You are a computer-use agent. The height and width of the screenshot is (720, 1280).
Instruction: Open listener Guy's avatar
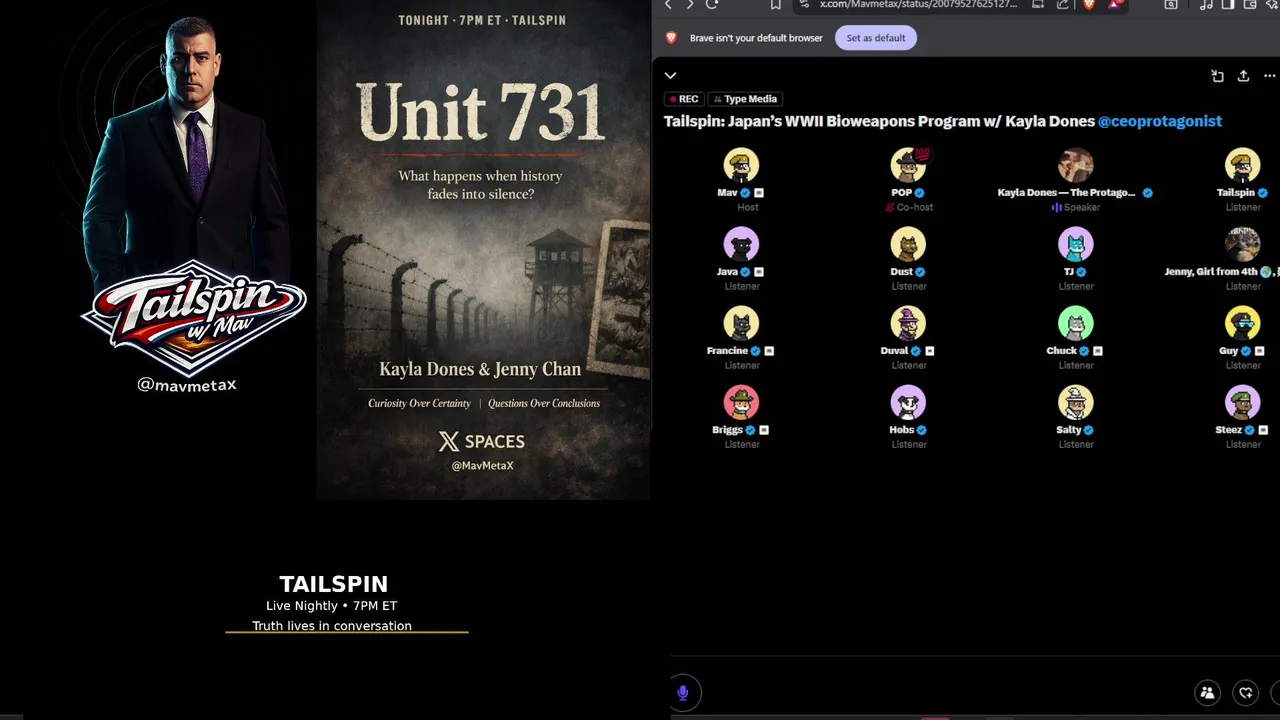click(x=1243, y=324)
